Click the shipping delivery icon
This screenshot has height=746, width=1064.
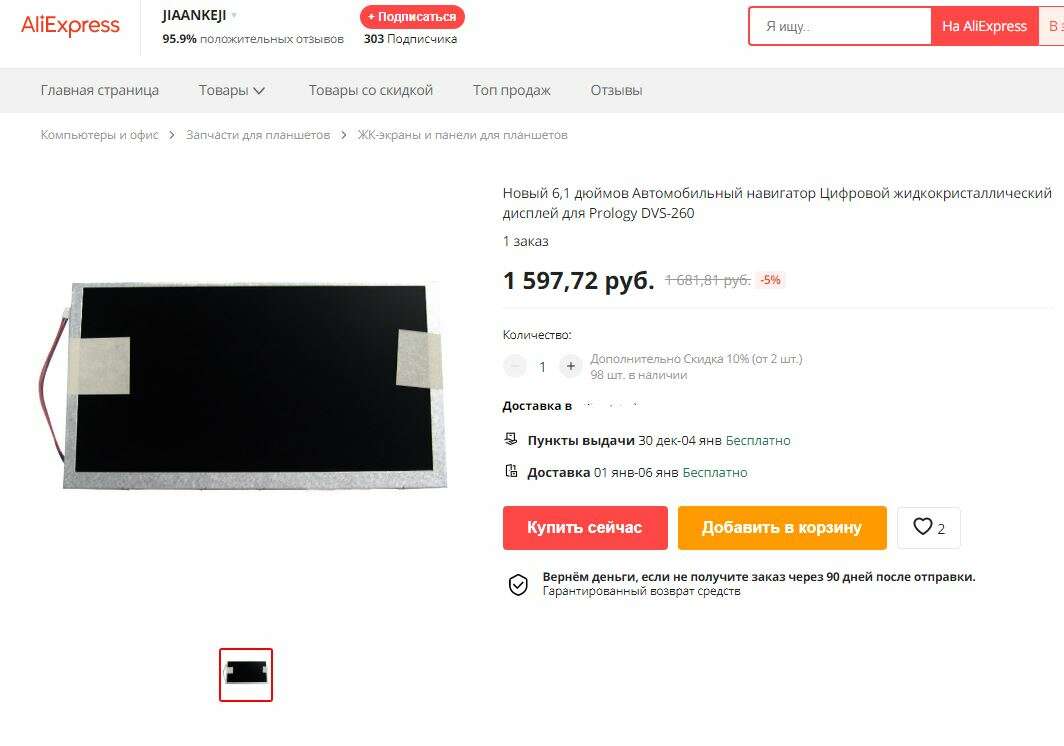511,471
